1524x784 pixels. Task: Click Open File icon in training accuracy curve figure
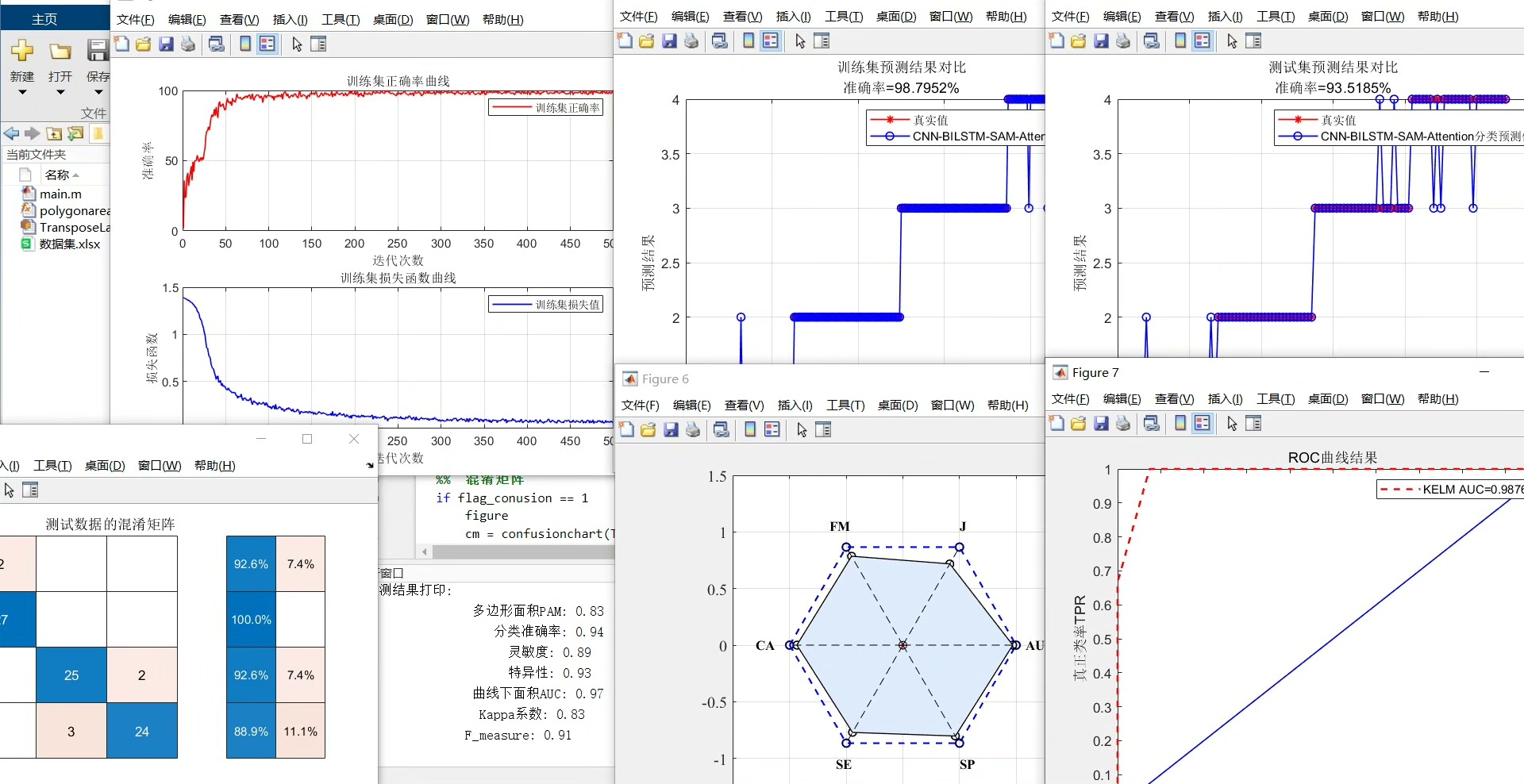pyautogui.click(x=143, y=44)
